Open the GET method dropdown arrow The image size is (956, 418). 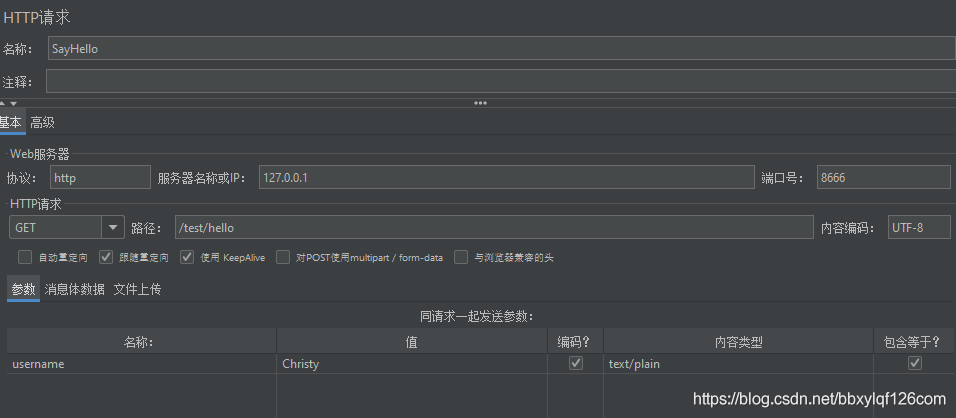pos(112,228)
